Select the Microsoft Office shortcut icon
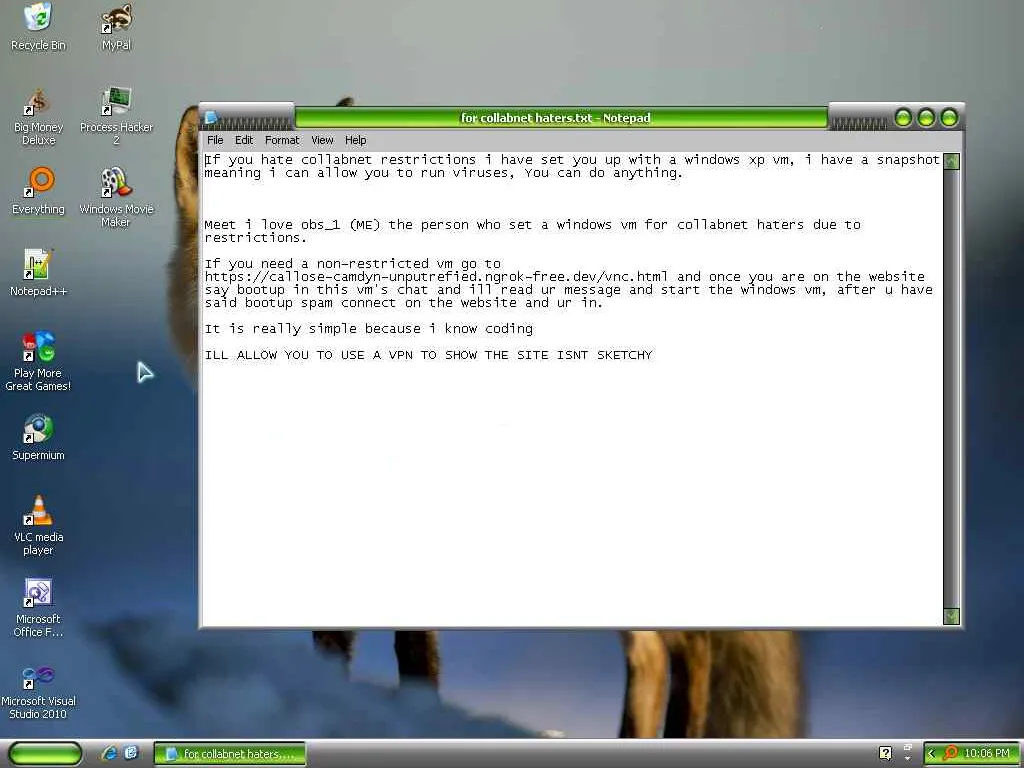 click(38, 607)
